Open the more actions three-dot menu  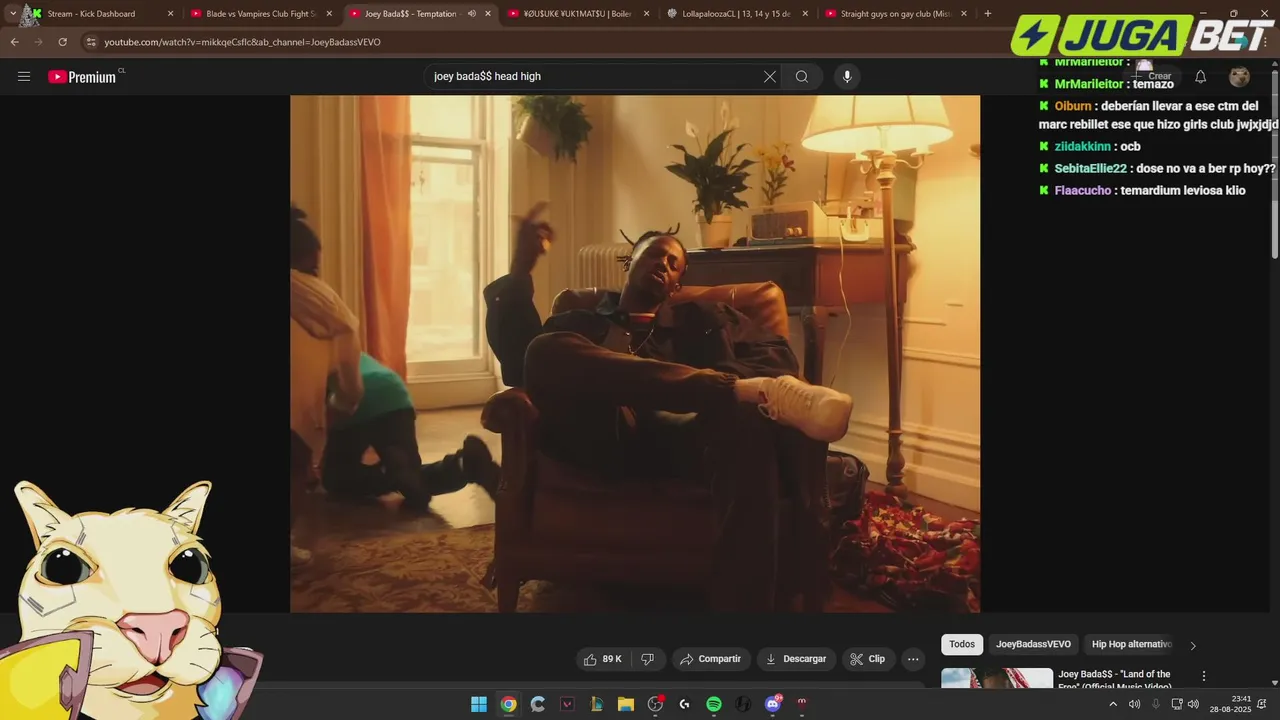pyautogui.click(x=913, y=659)
